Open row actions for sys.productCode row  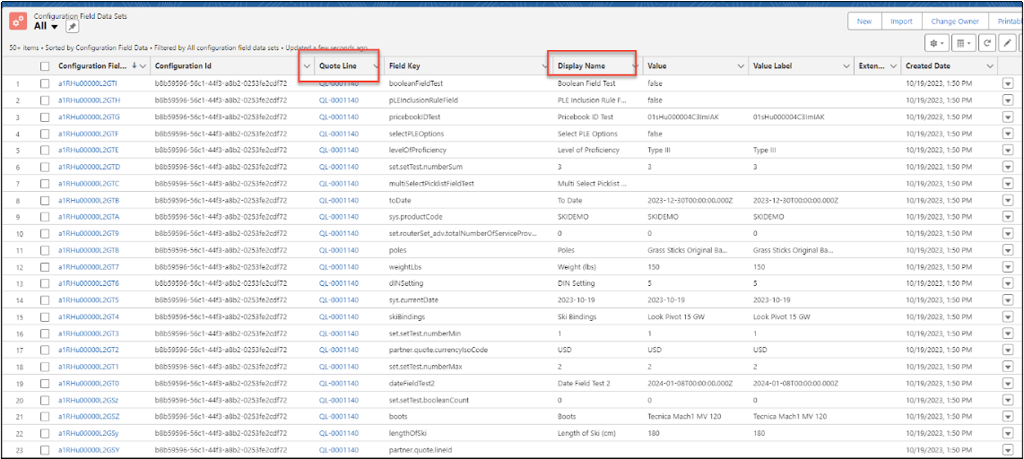tap(1007, 217)
